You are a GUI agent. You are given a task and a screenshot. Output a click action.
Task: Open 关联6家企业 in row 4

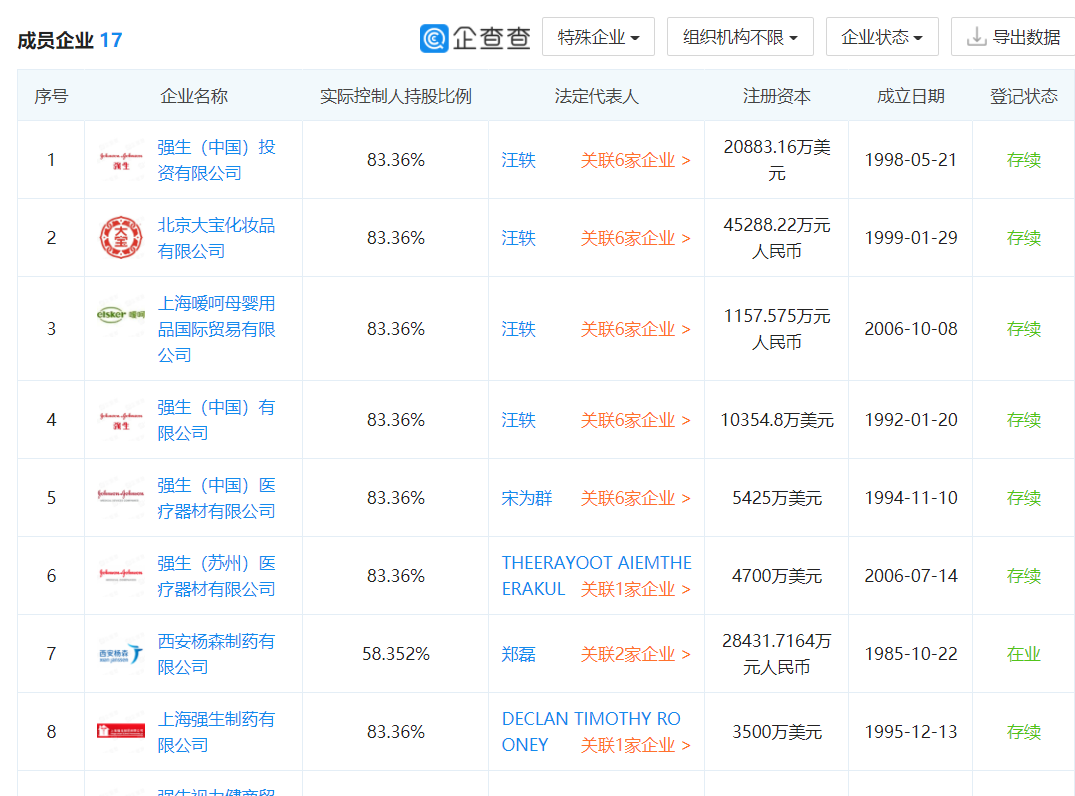(x=636, y=420)
